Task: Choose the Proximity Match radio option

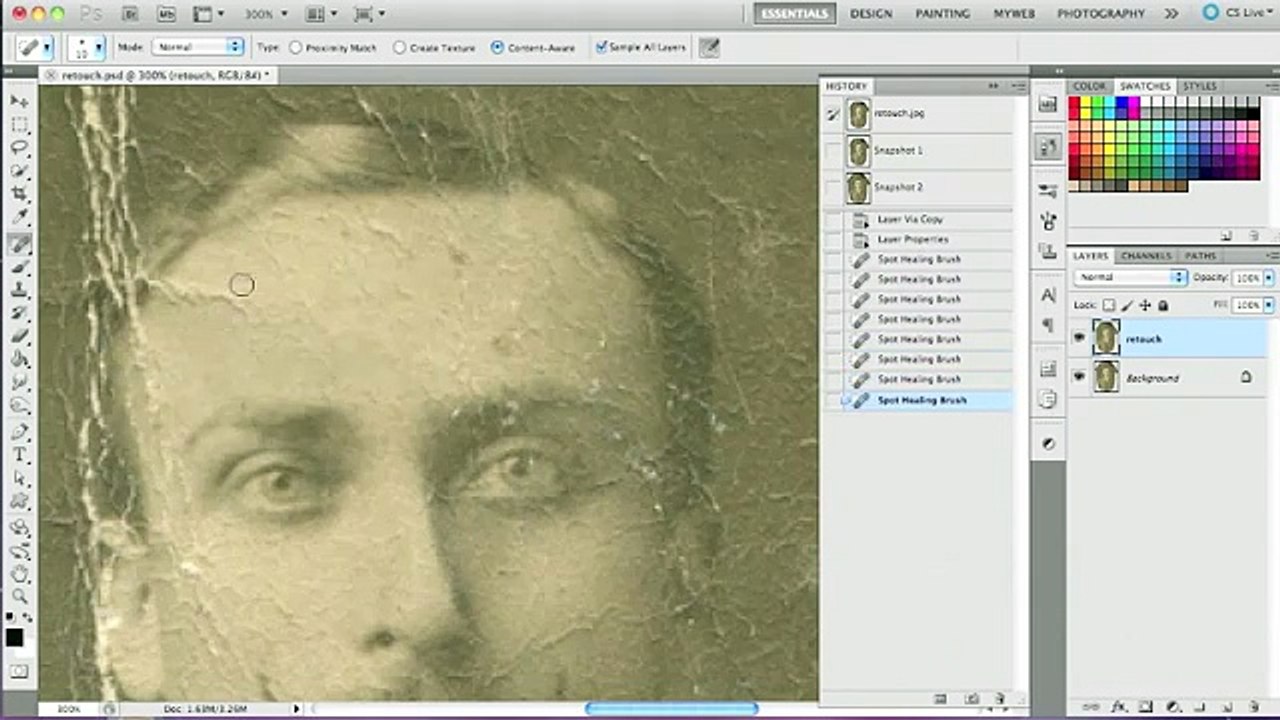Action: point(296,47)
